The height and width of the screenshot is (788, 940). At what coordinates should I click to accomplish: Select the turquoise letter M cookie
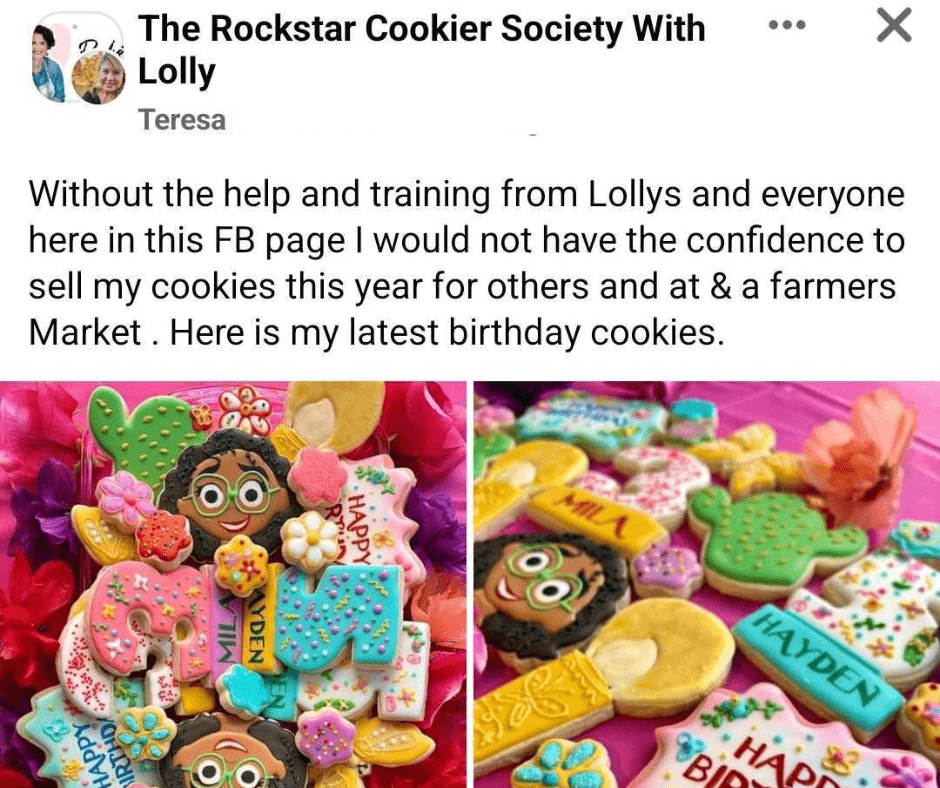click(x=338, y=616)
